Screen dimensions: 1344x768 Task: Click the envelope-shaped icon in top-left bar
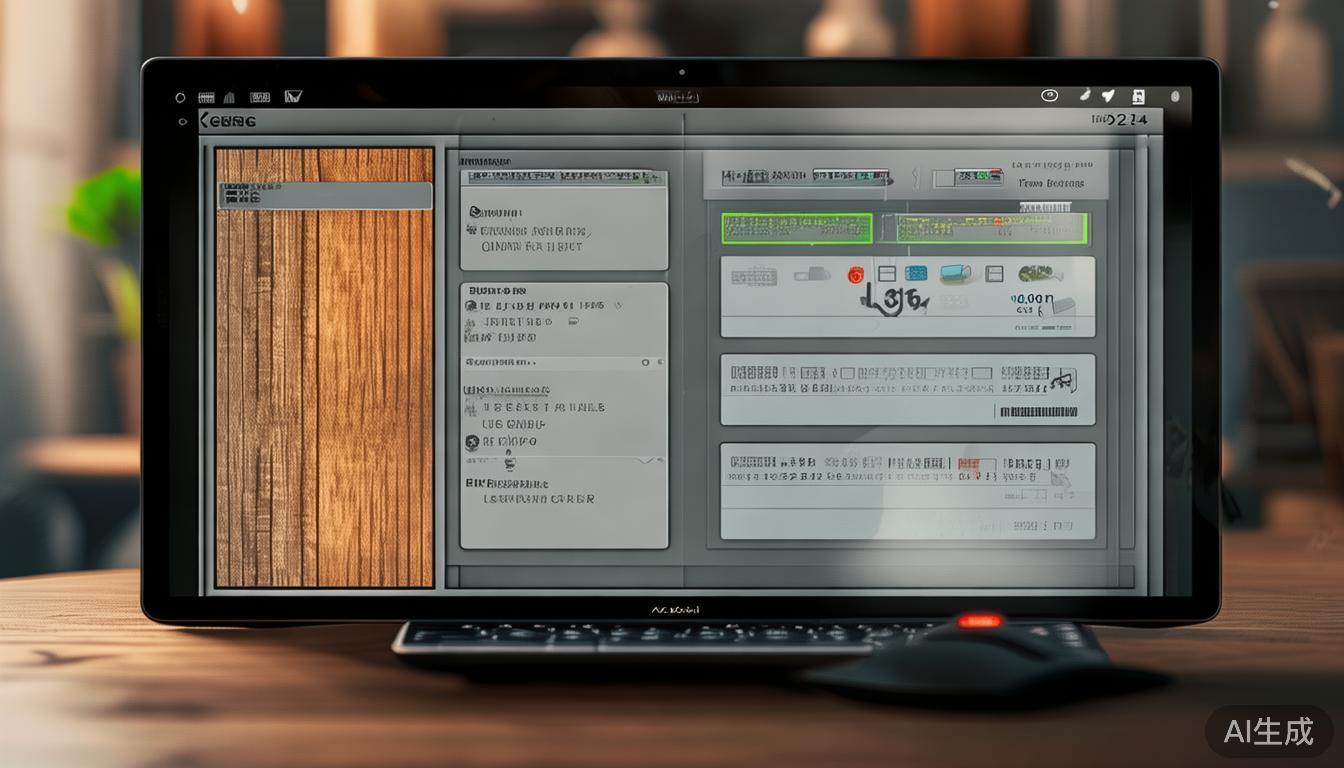[x=293, y=97]
